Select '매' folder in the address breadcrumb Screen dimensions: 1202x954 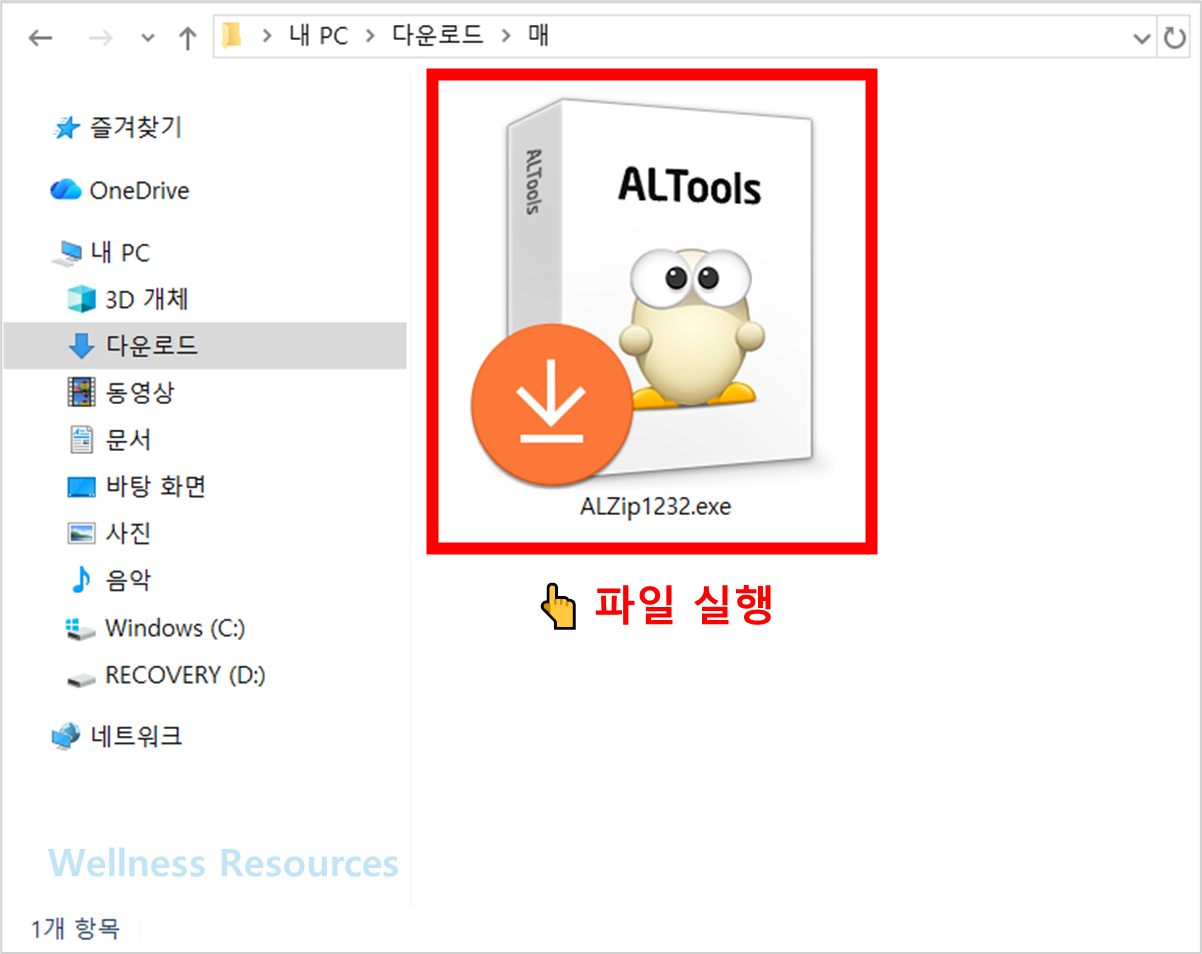(537, 37)
